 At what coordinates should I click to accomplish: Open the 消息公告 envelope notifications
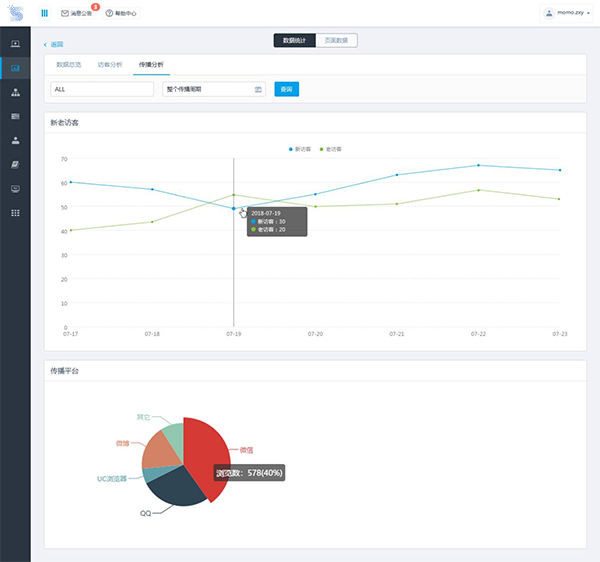(77, 13)
